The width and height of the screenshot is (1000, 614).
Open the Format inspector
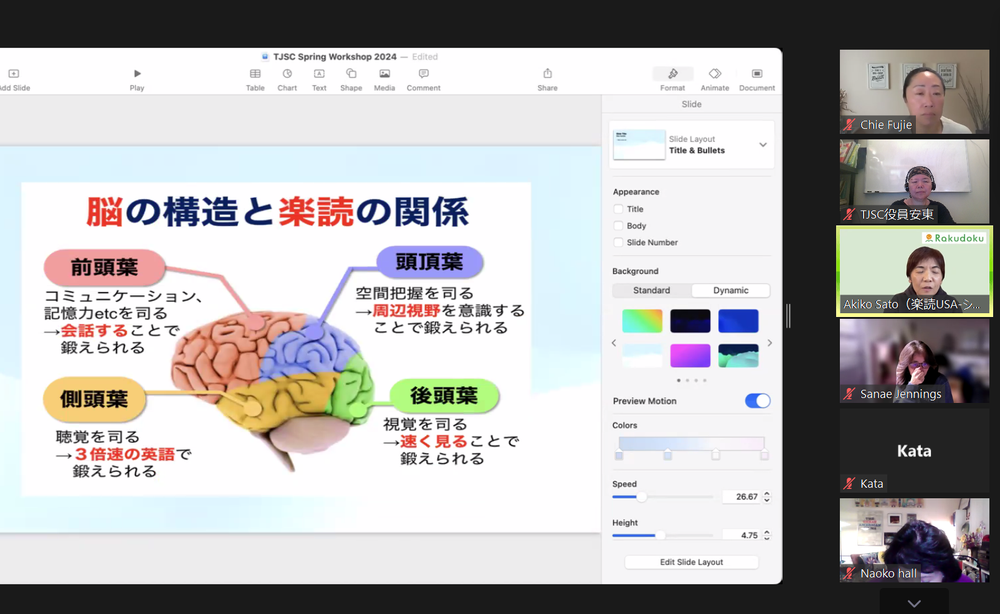coord(672,74)
